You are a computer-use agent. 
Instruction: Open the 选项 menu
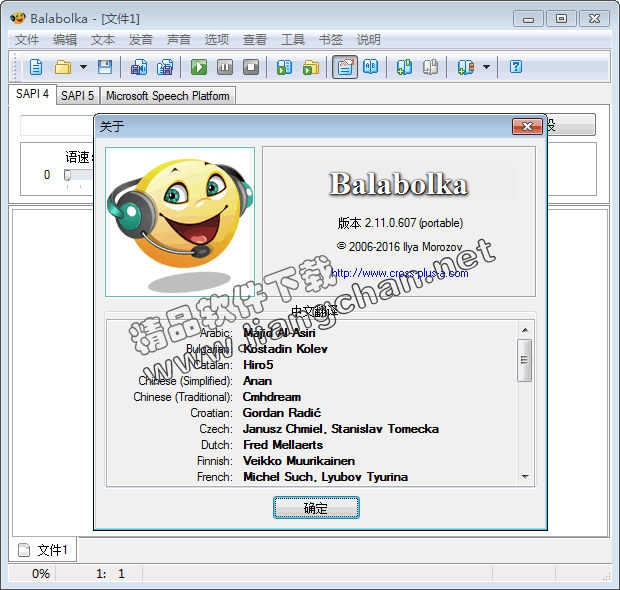click(x=217, y=40)
